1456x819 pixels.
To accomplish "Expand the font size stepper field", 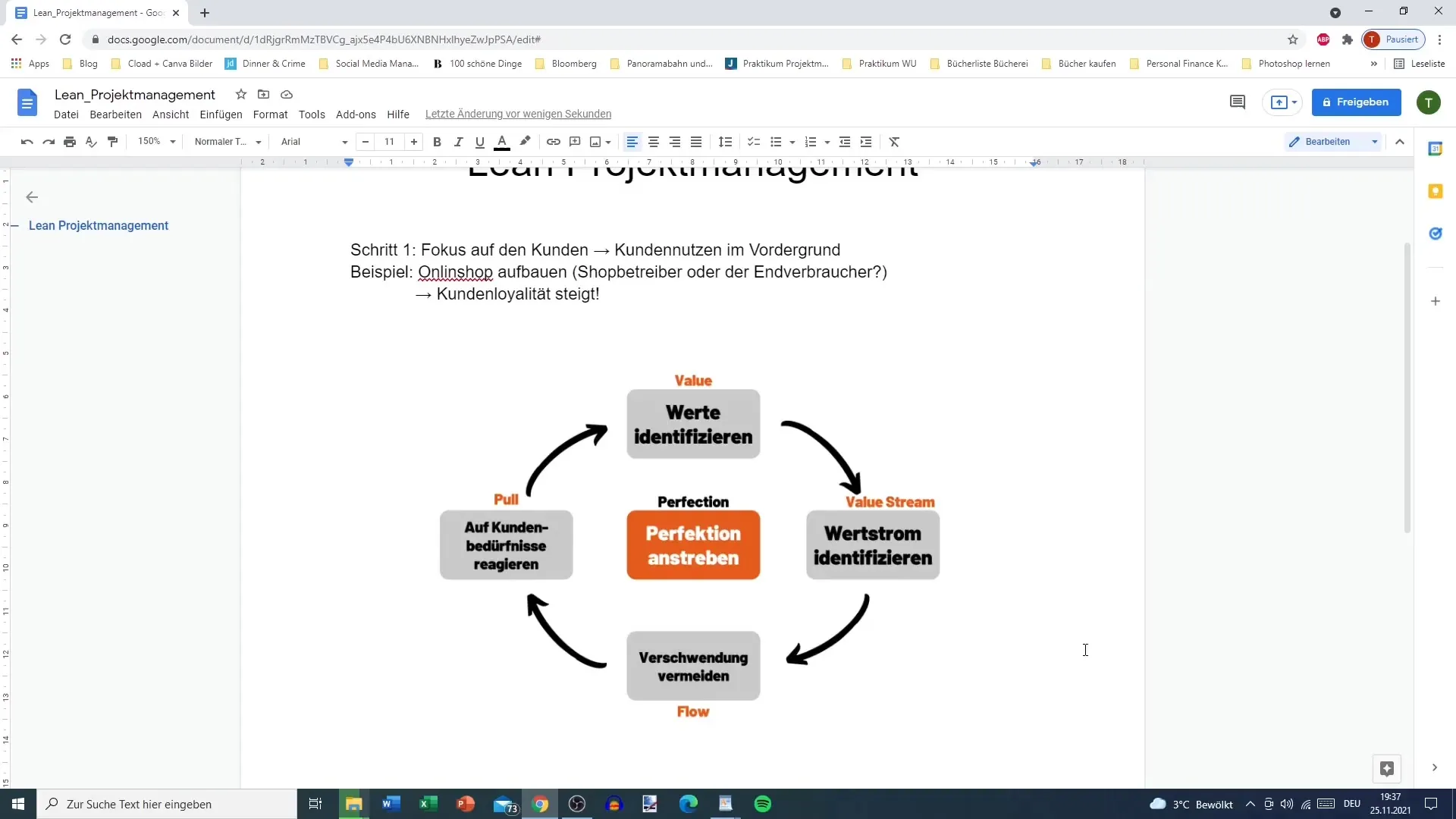I will pyautogui.click(x=413, y=141).
